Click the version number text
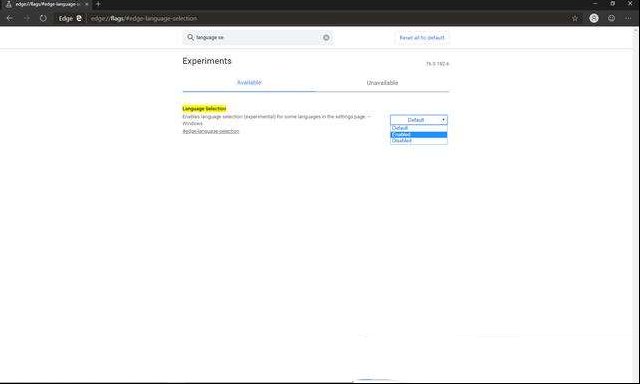640x384 pixels. tap(438, 64)
